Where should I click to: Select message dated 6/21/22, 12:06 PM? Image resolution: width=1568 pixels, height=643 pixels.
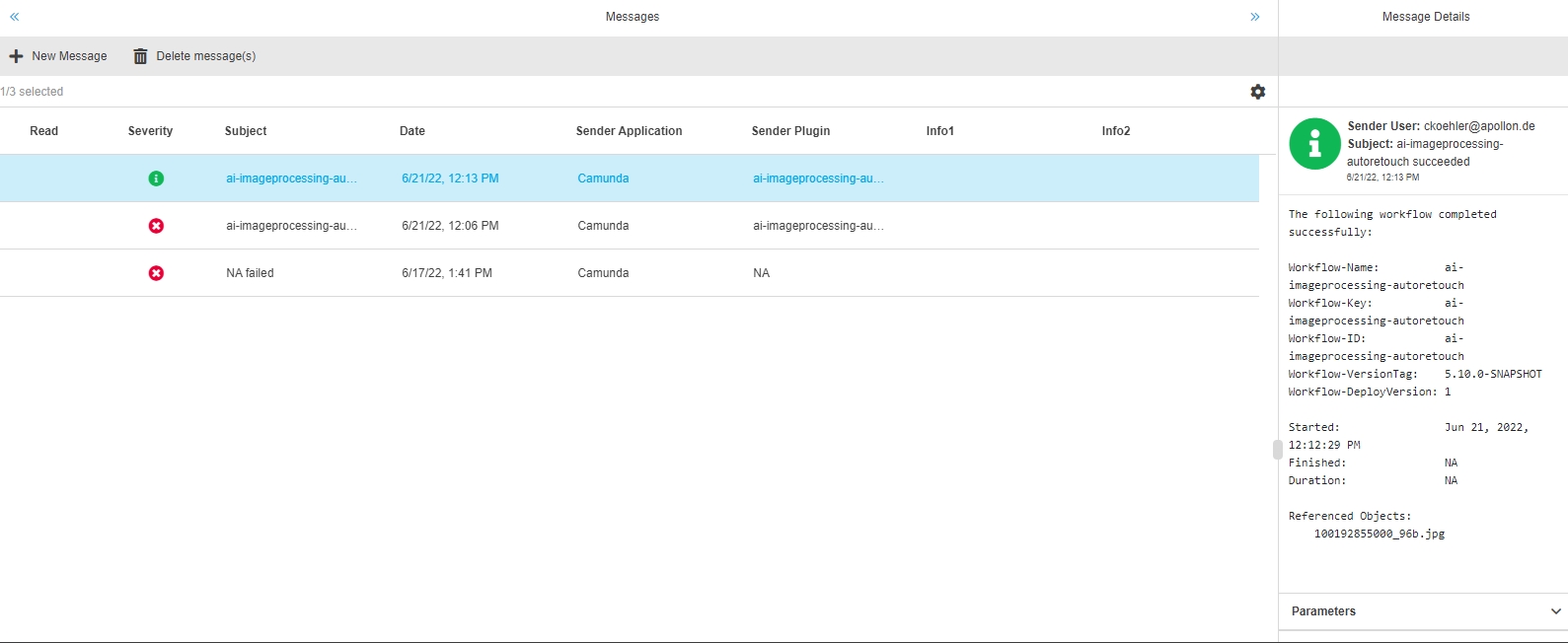450,226
